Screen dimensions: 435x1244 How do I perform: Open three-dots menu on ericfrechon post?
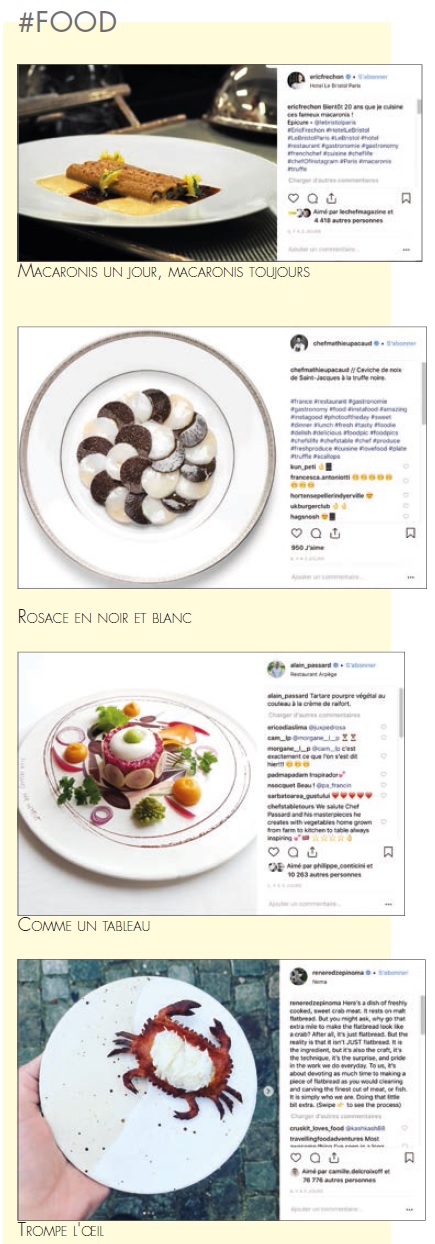pyautogui.click(x=406, y=249)
